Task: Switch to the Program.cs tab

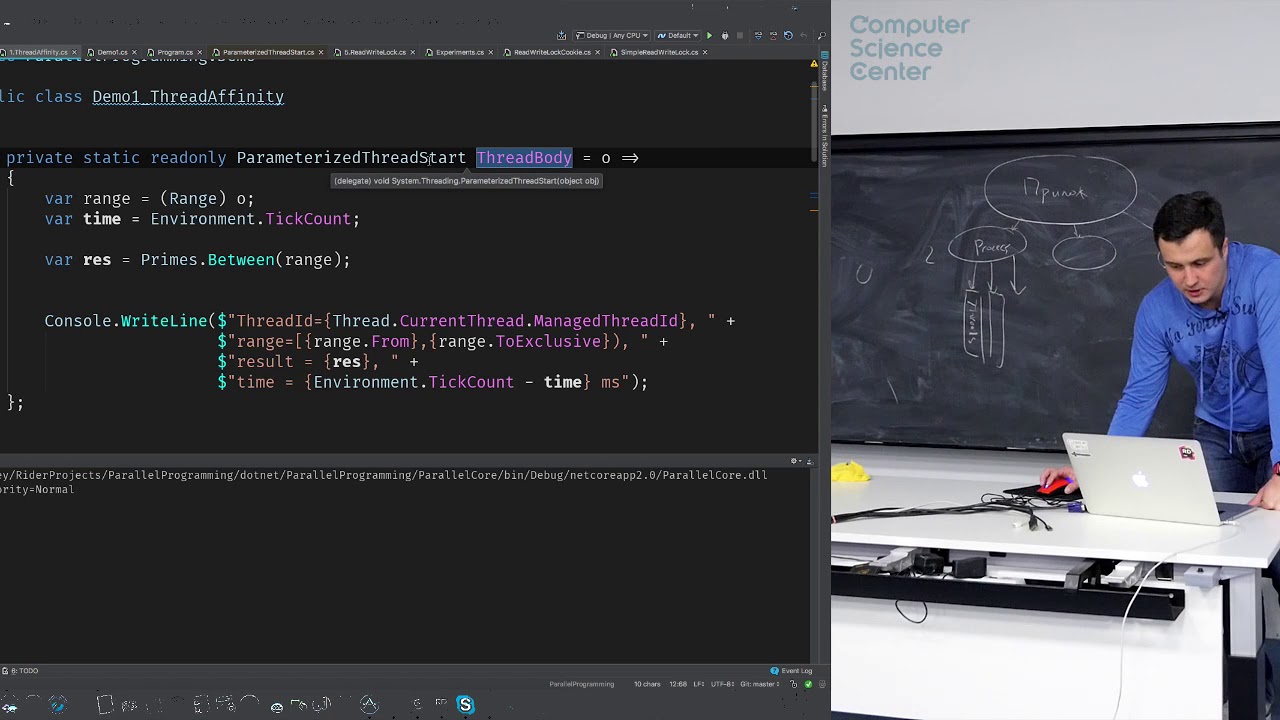Action: tap(175, 52)
